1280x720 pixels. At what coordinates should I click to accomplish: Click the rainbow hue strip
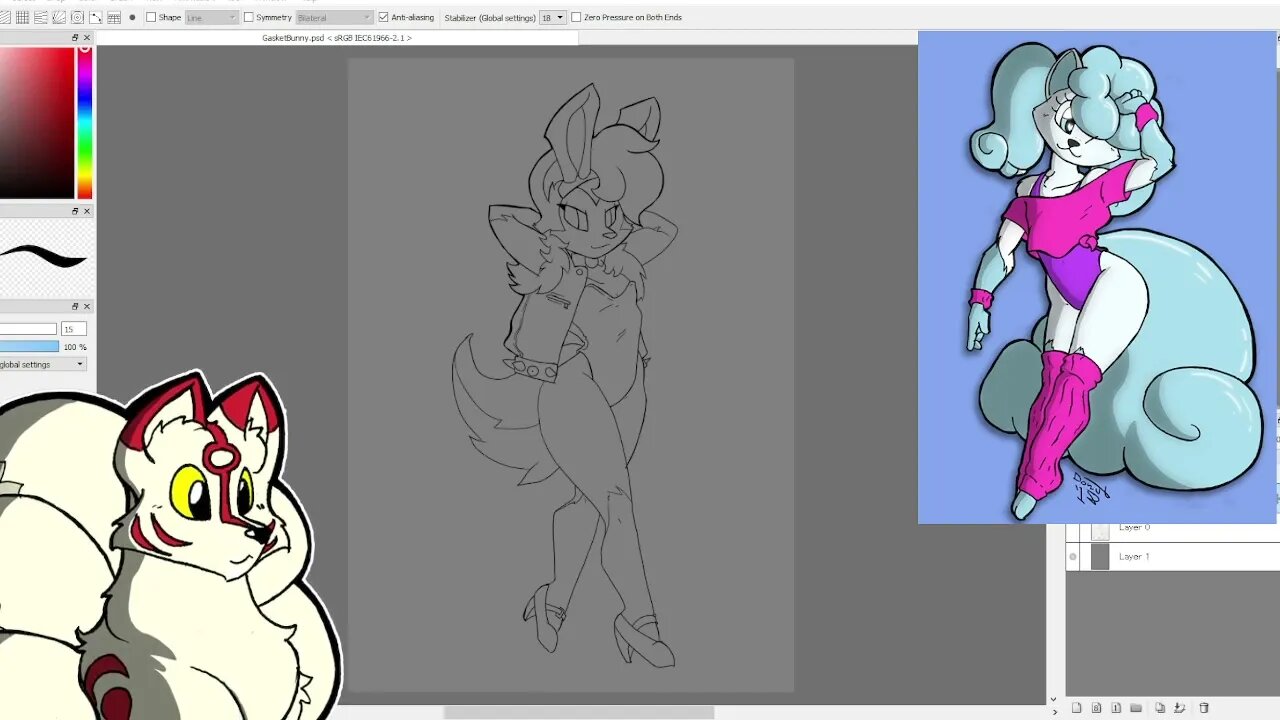(85, 122)
